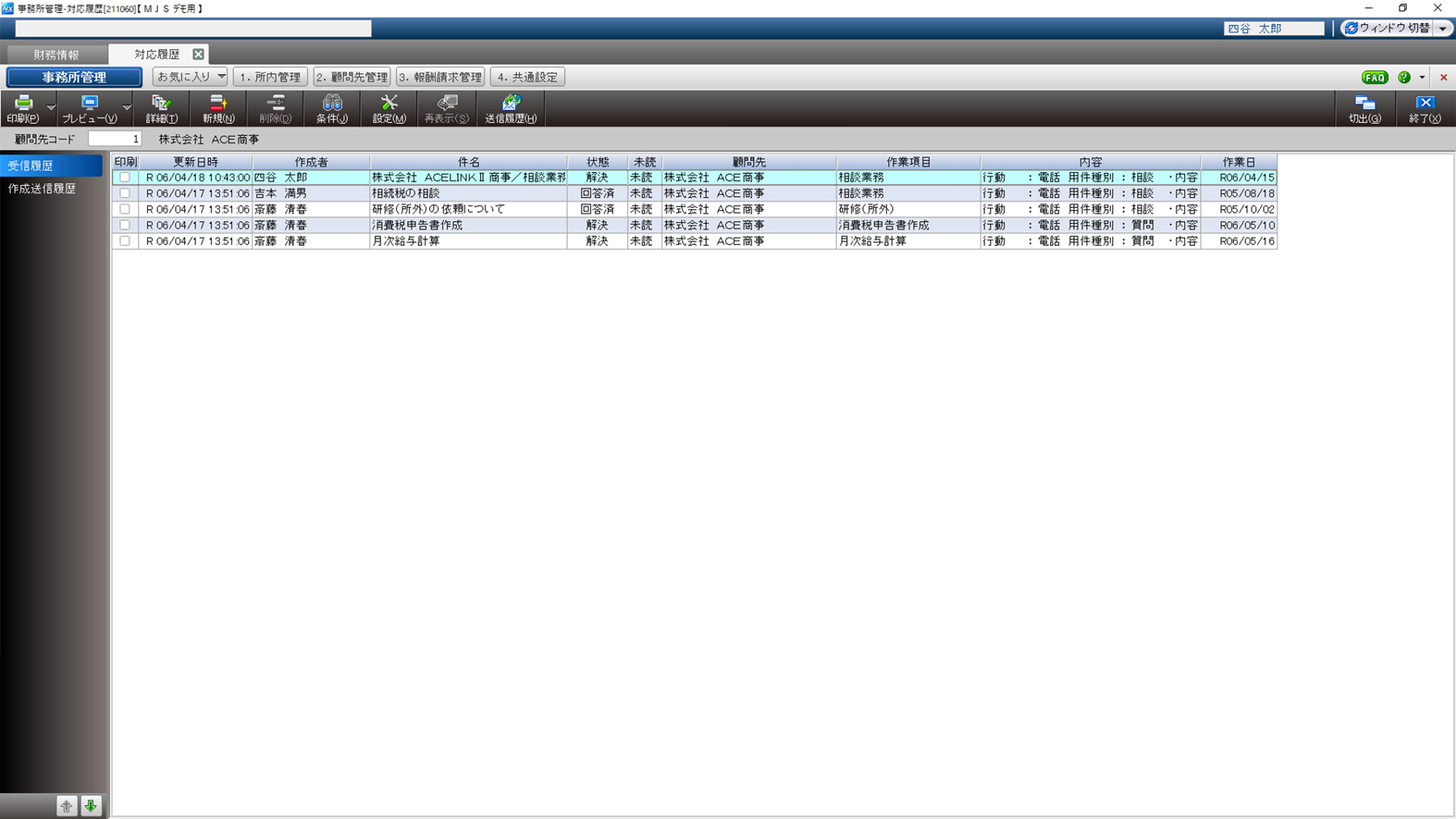Click the 作業日 column header
The height and width of the screenshot is (819, 1456).
[1239, 162]
